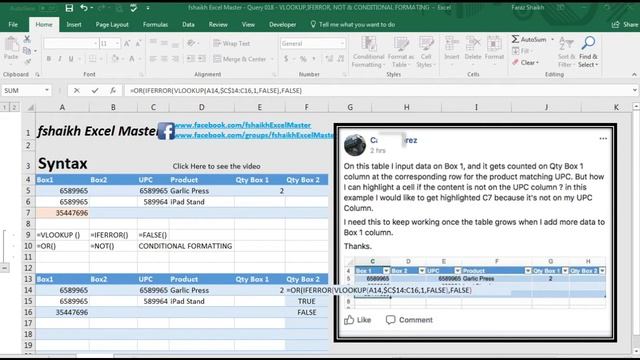Screen dimensions: 640x360
Task: Open the General number format dropdown
Action: pos(342,43)
